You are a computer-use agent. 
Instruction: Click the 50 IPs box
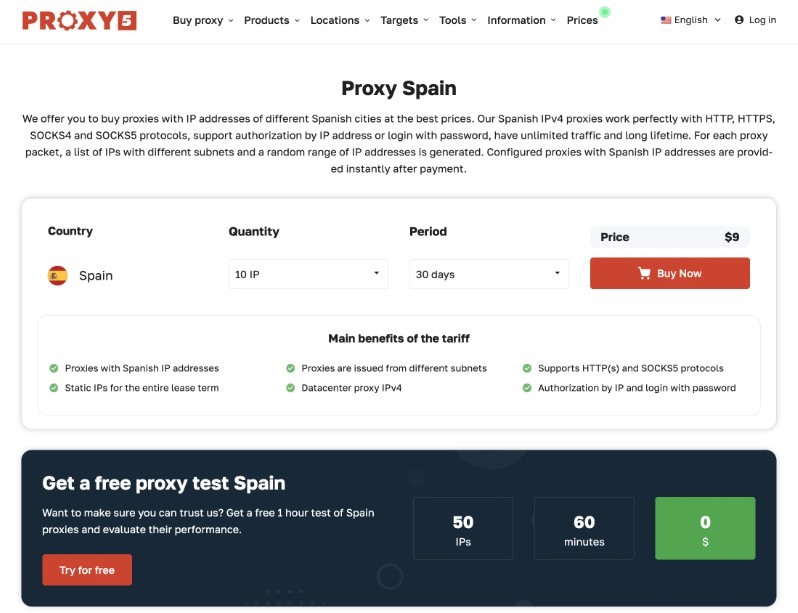coord(463,528)
